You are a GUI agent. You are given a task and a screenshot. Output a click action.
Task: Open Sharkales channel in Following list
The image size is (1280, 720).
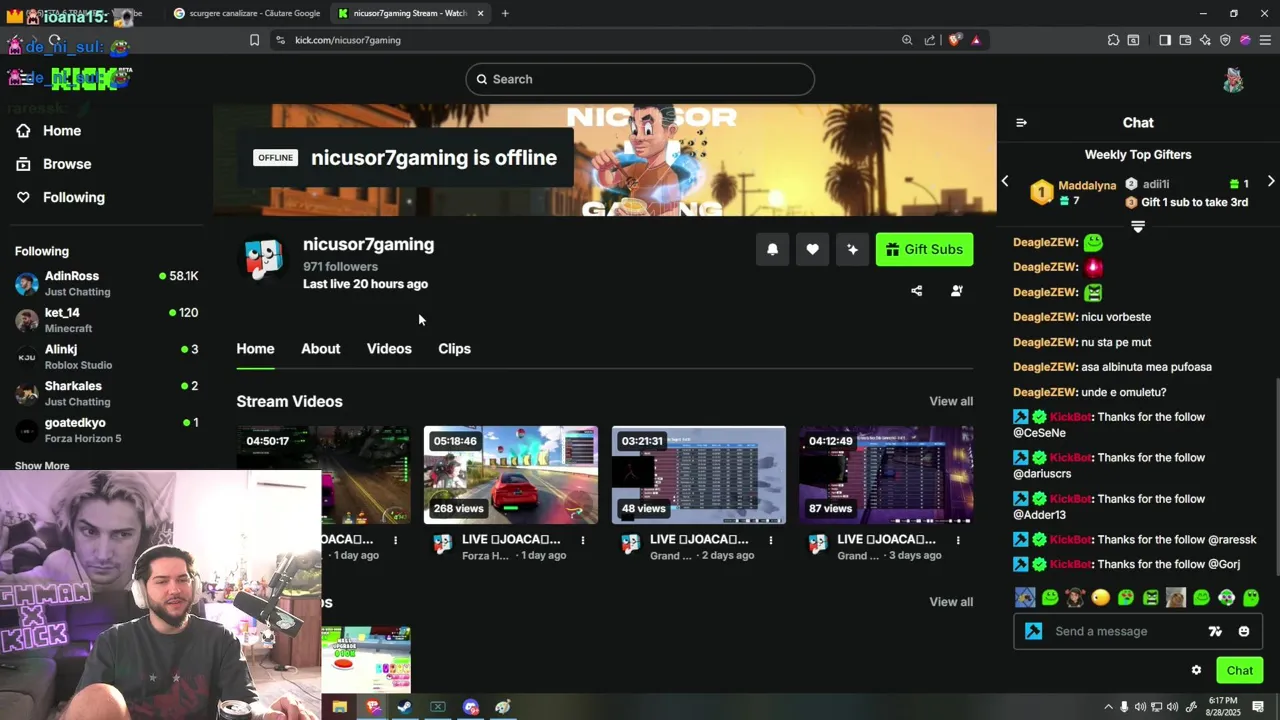tap(106, 394)
